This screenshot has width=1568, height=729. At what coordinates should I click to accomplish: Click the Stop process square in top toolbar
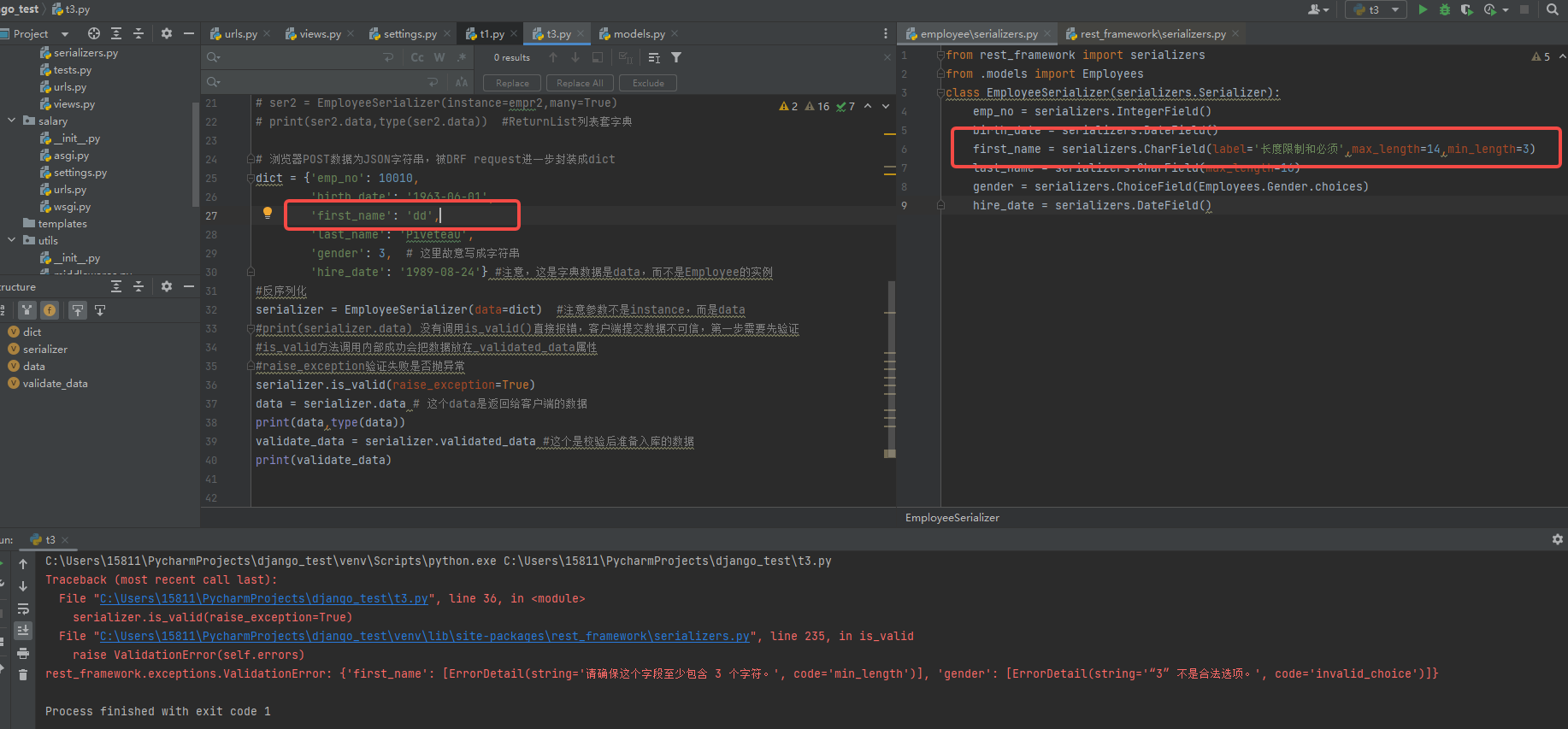pos(1524,9)
